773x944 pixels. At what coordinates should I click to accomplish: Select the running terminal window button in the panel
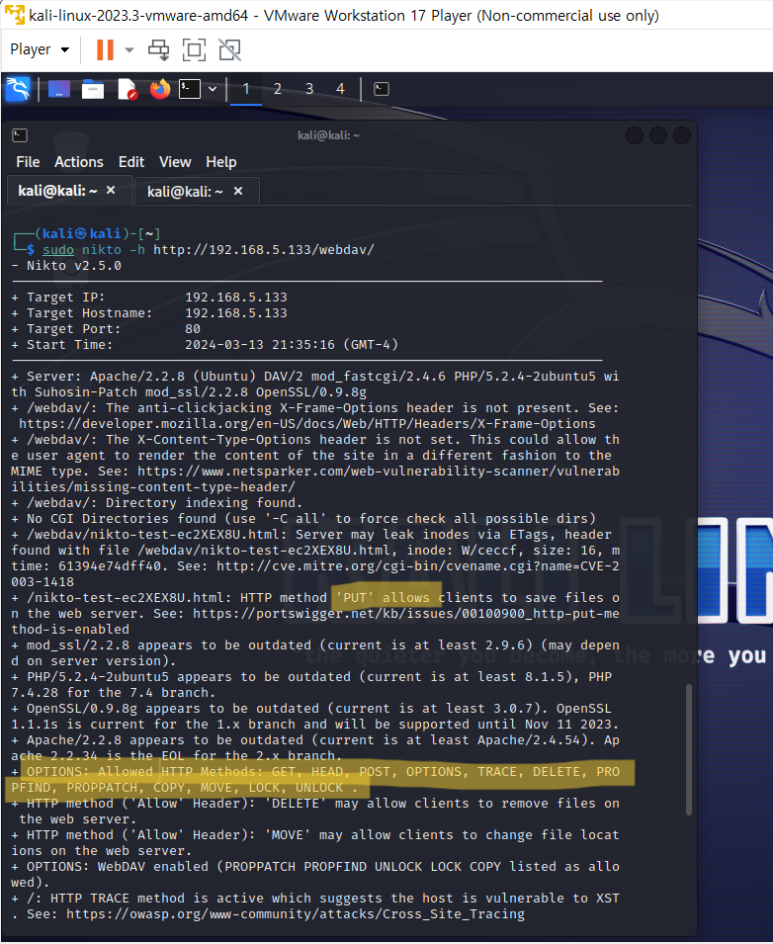pyautogui.click(x=381, y=89)
